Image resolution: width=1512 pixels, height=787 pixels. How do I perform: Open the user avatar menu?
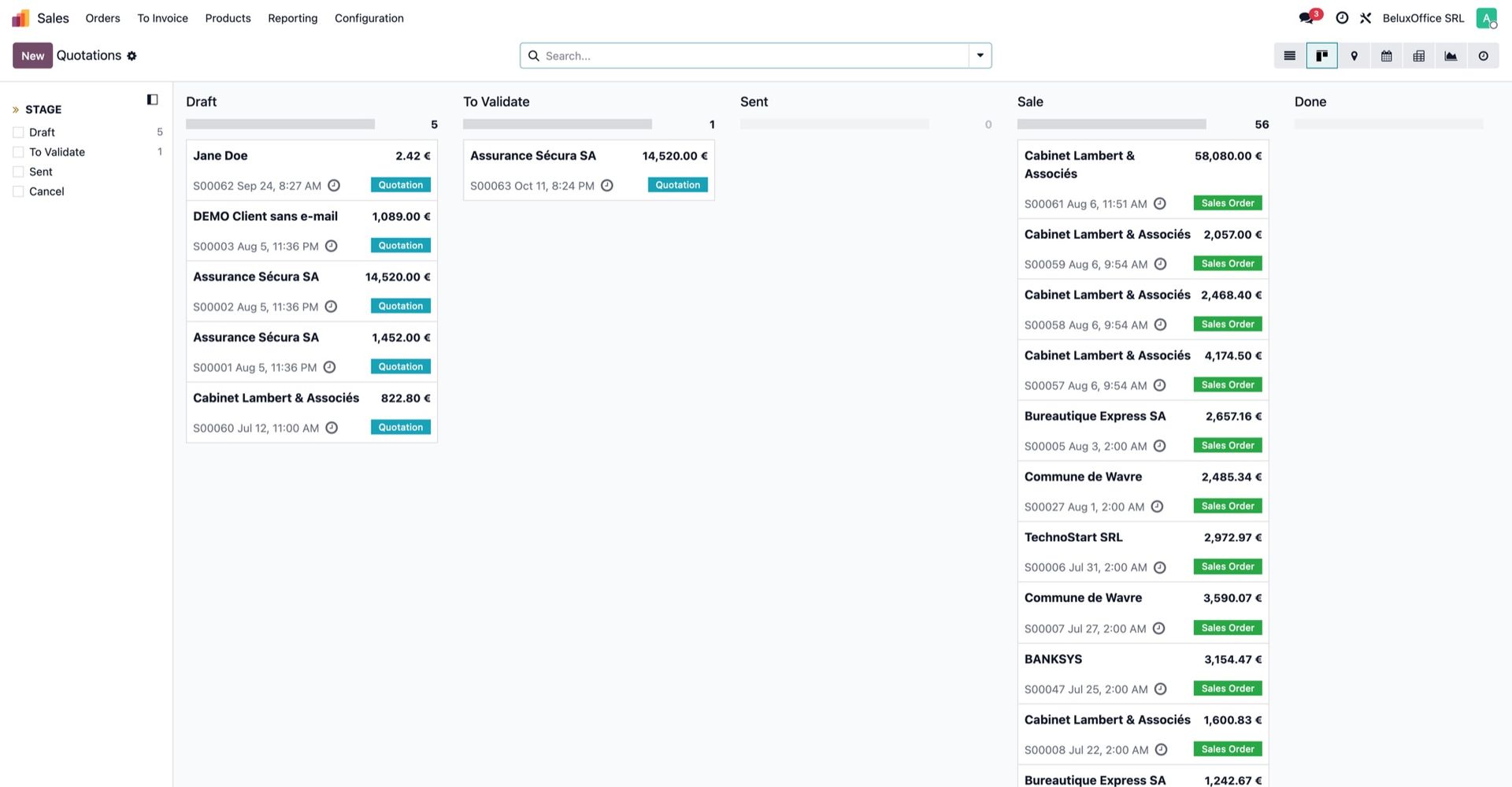coord(1487,18)
